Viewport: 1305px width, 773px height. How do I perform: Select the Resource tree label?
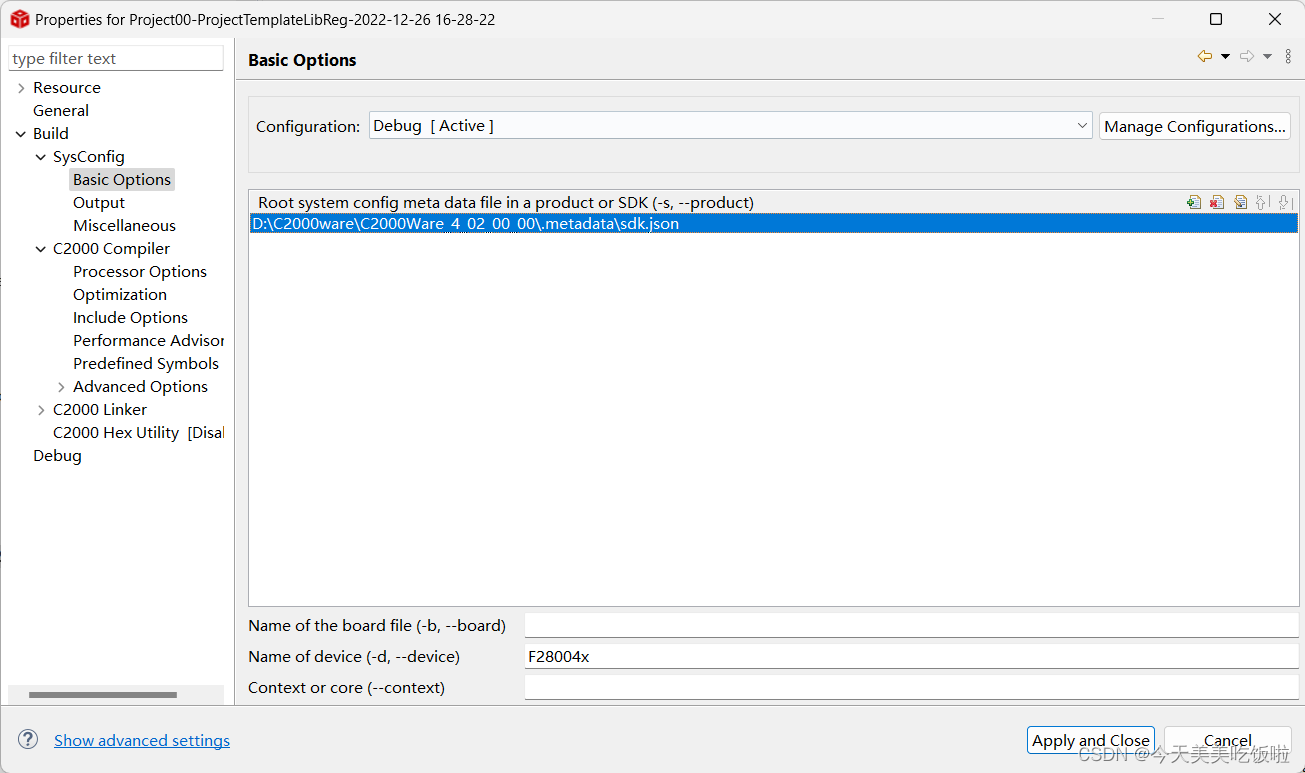[67, 88]
